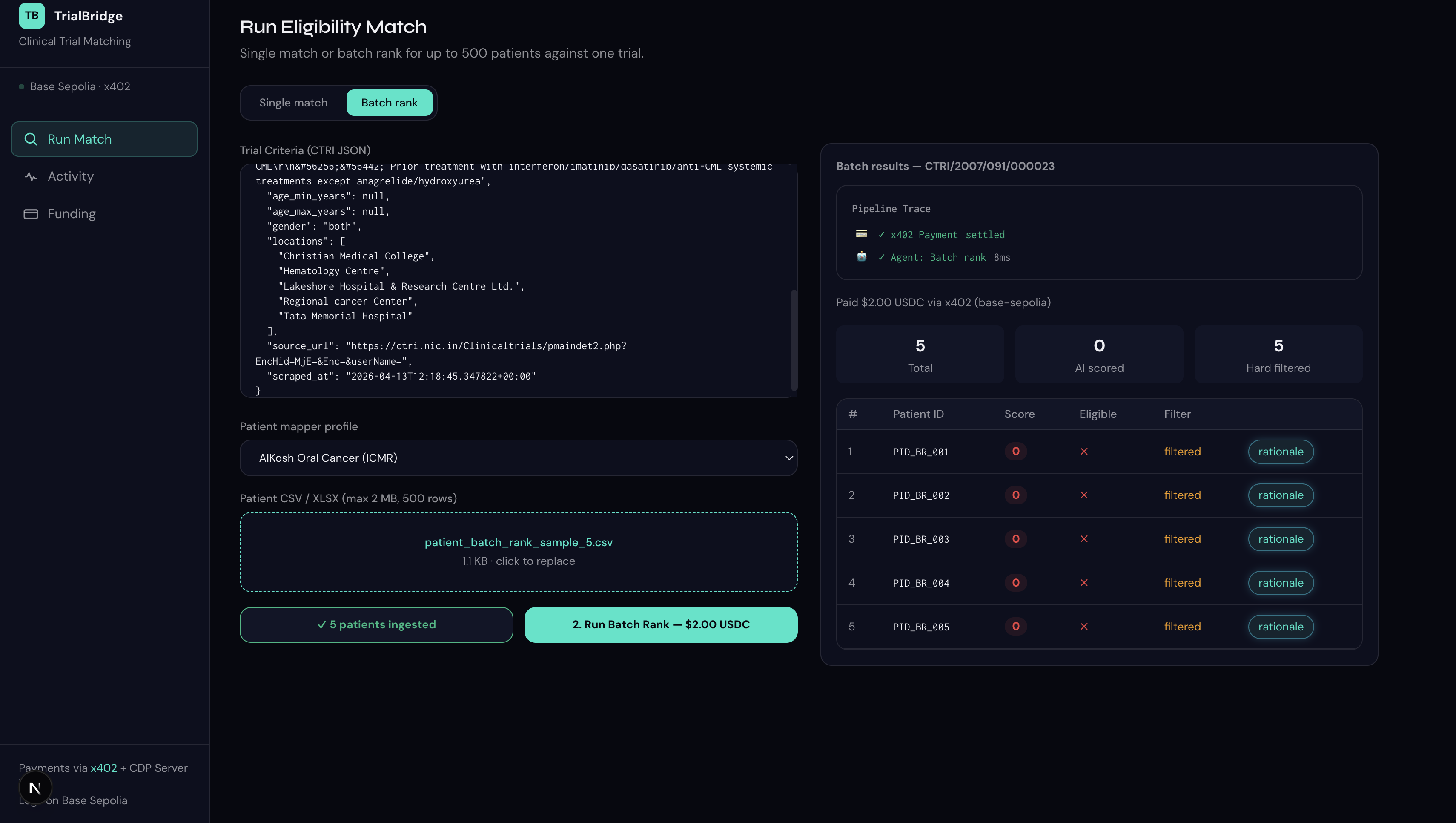Click the Funding card icon
1456x823 pixels.
pos(31,214)
